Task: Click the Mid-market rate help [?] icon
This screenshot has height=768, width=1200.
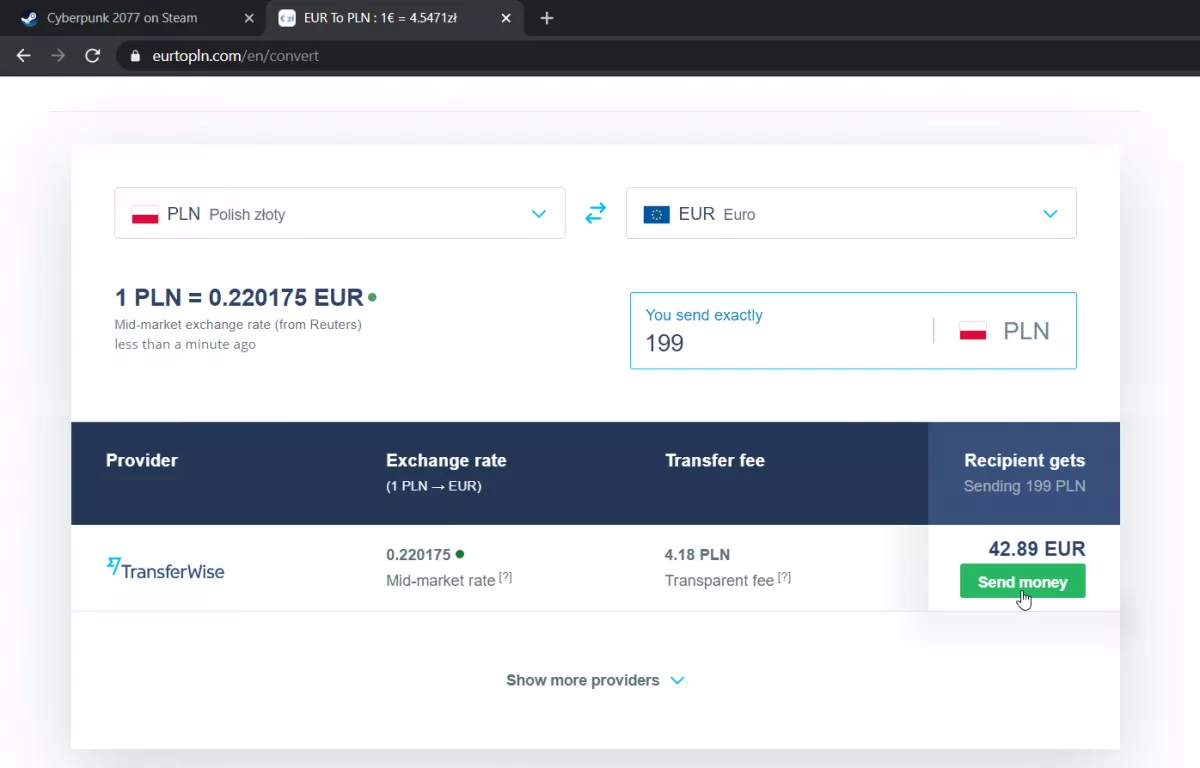Action: coord(505,577)
